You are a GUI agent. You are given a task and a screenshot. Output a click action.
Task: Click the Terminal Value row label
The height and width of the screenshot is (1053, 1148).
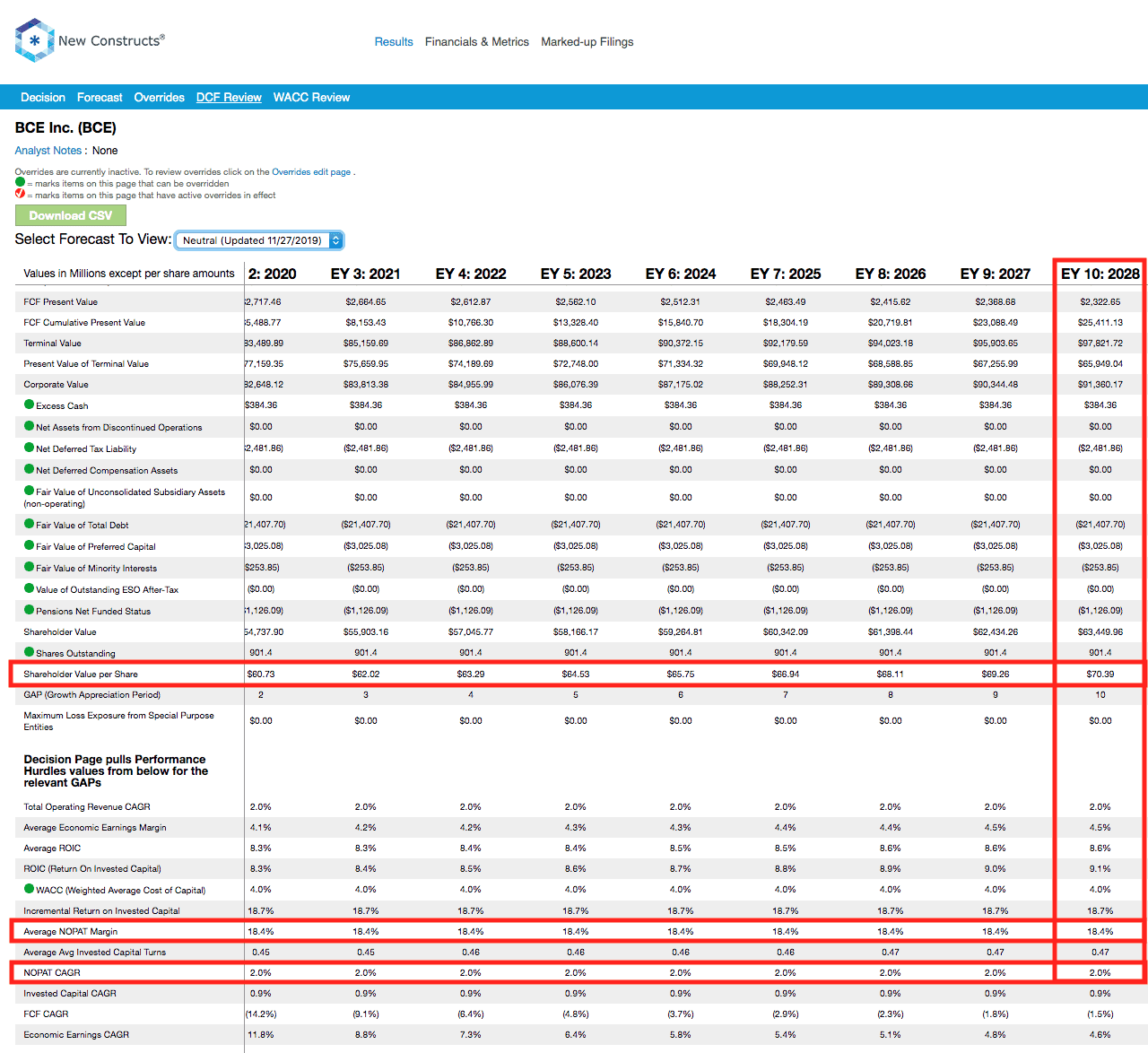point(53,343)
